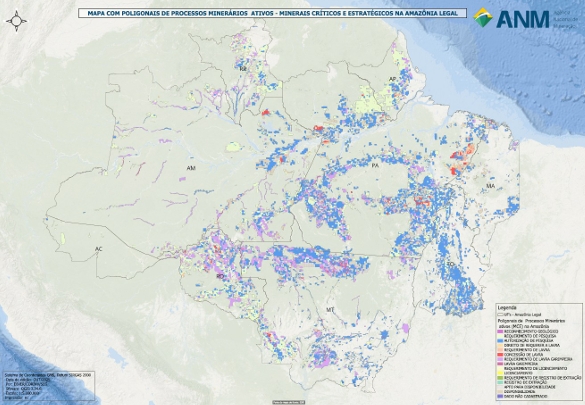The image size is (585, 405).
Task: Click the AC state label
Action: point(98,249)
